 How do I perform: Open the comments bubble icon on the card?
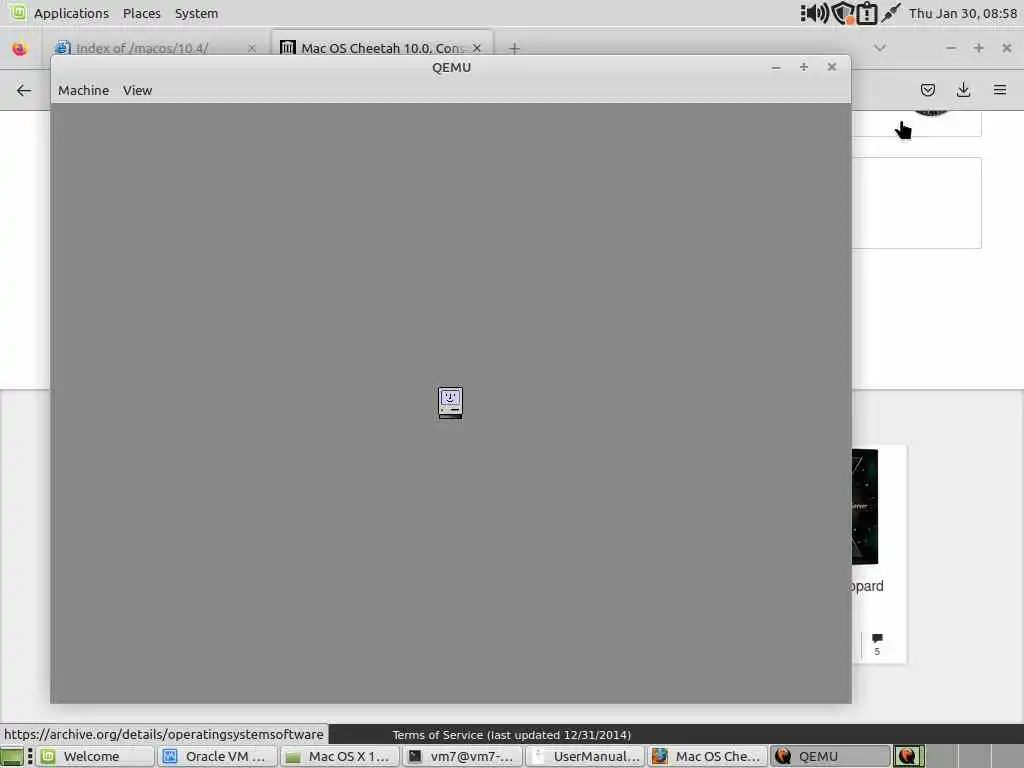877,638
